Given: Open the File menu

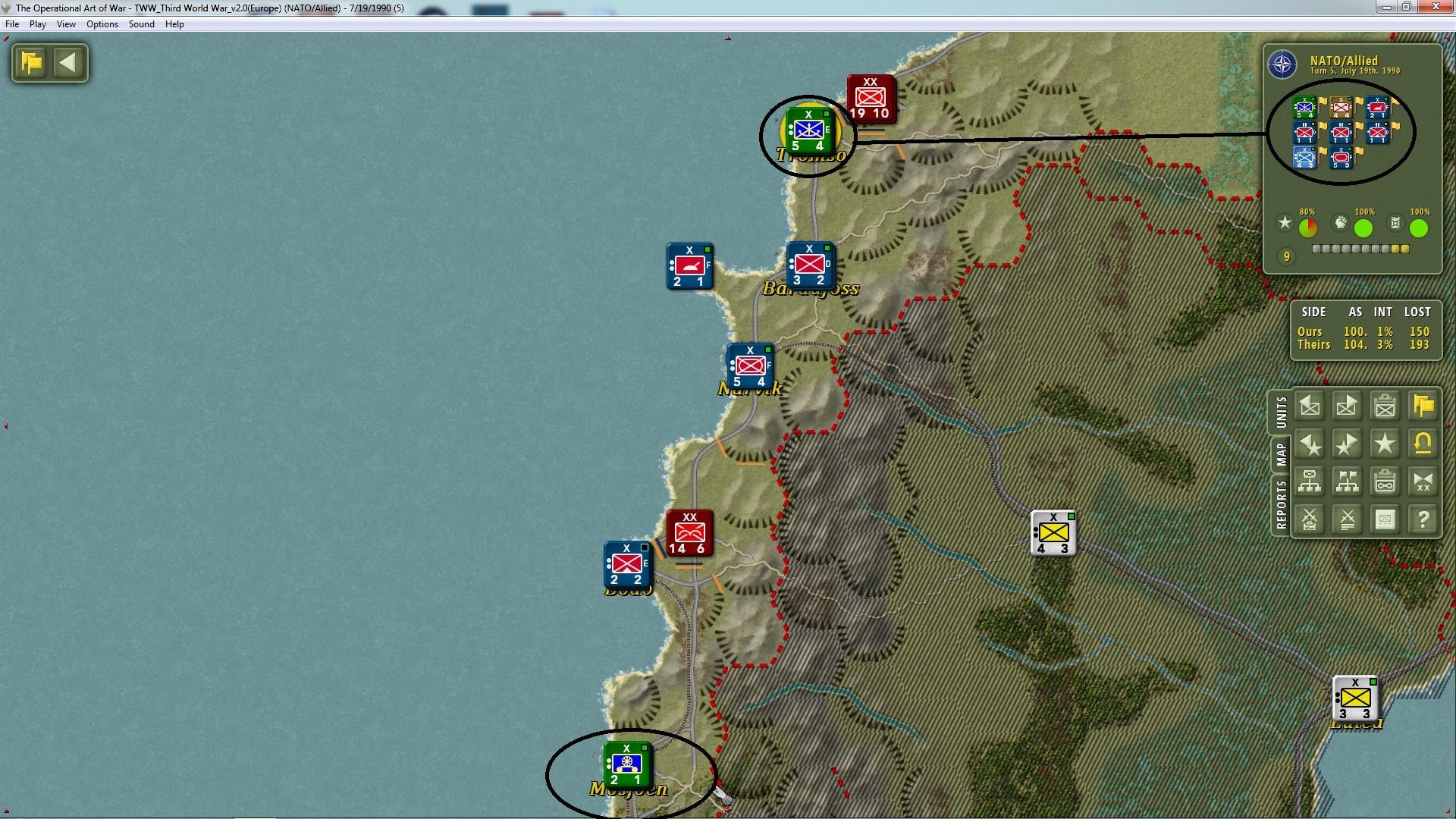Looking at the screenshot, I should 12,24.
